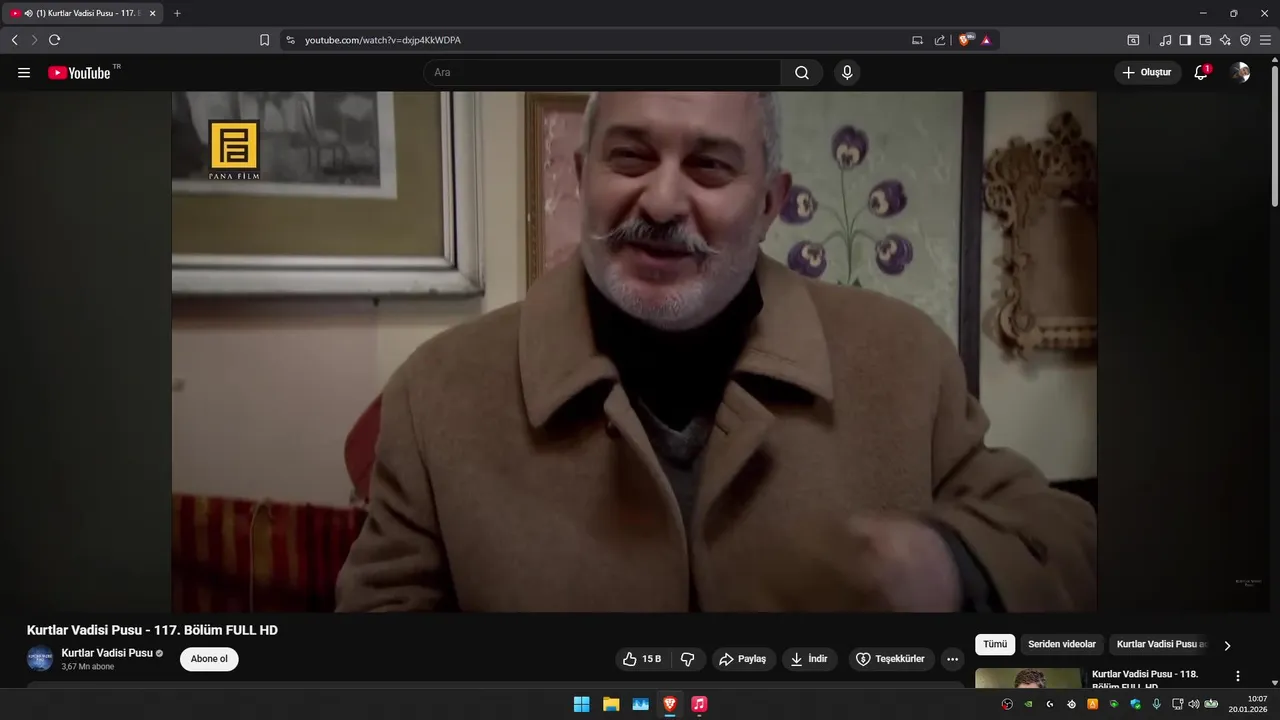Open the channel avatar next to title

click(40, 659)
